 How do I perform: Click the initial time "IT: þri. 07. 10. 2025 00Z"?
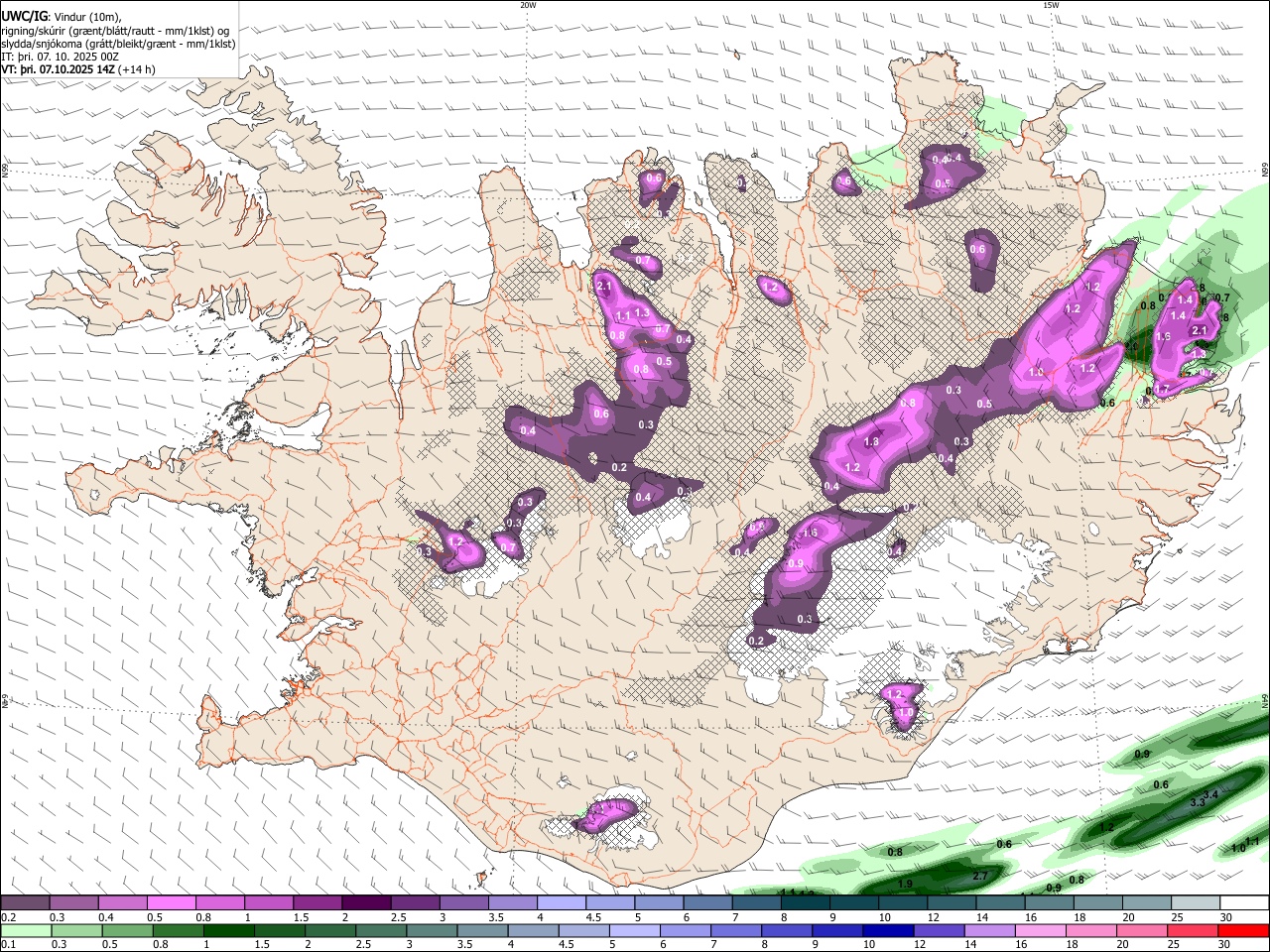tap(61, 57)
